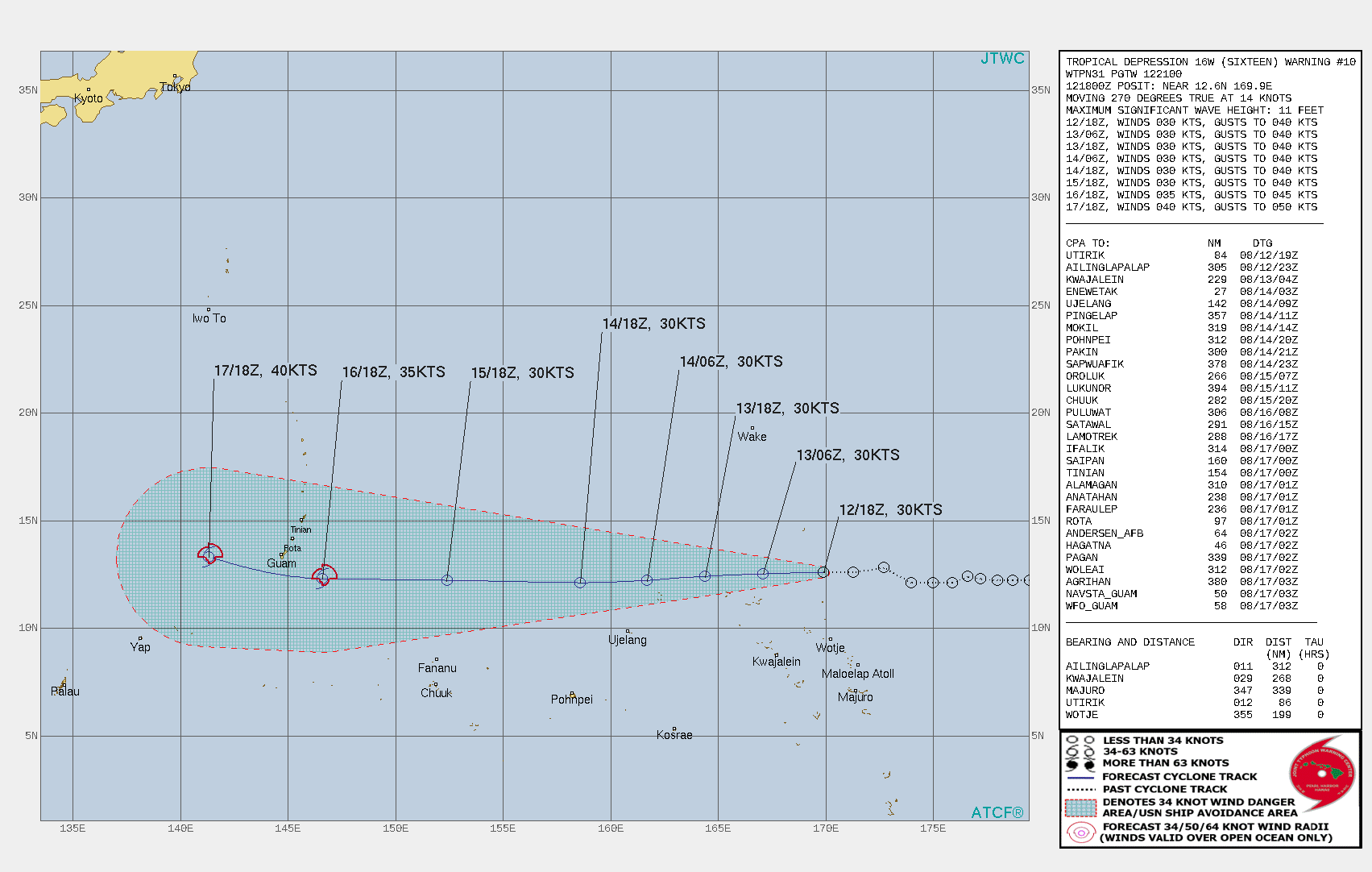This screenshot has width=1372, height=872.
Task: Click the 15/18Z forecast position circle
Action: [447, 580]
